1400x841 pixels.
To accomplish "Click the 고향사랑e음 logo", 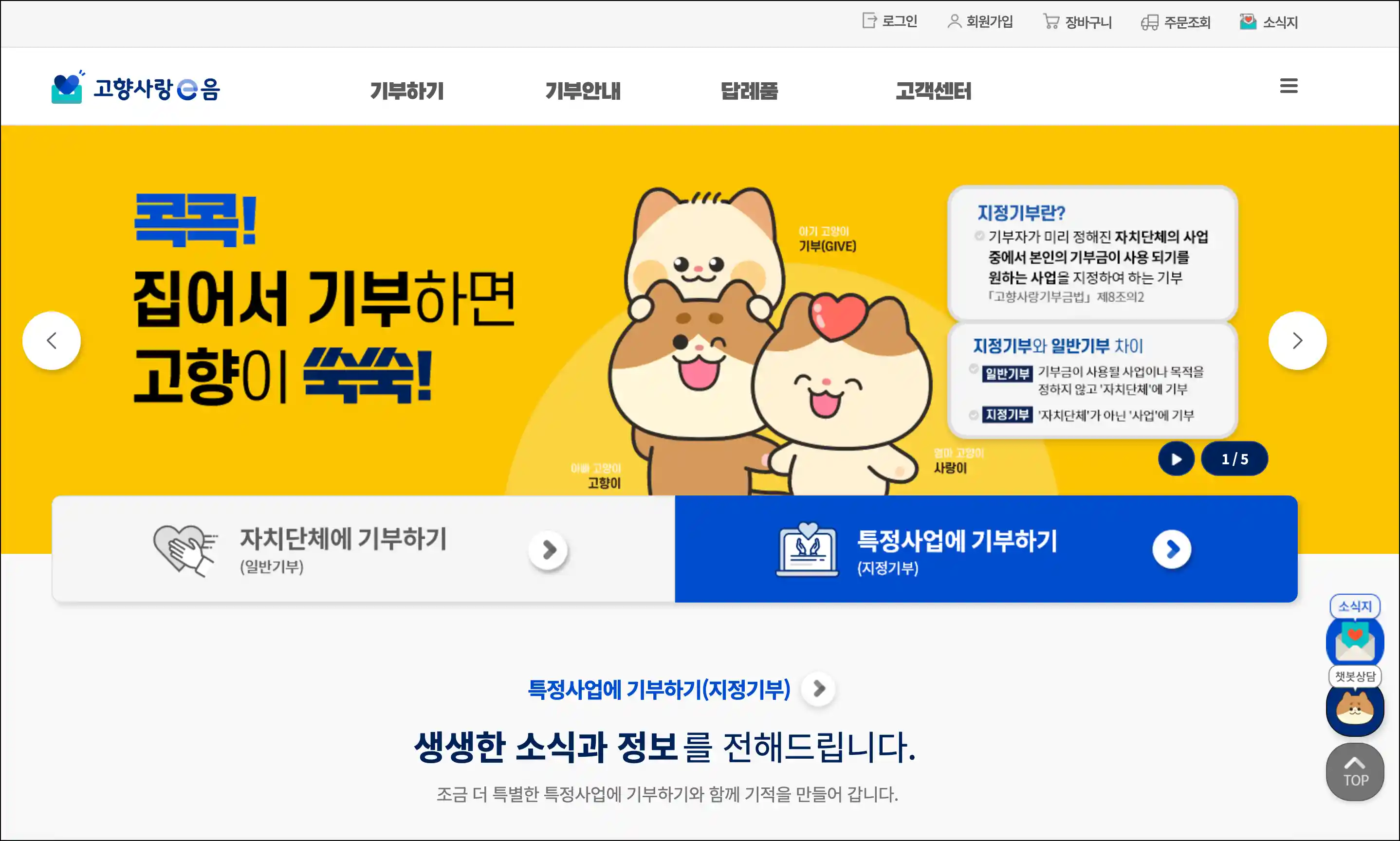I will [x=135, y=87].
